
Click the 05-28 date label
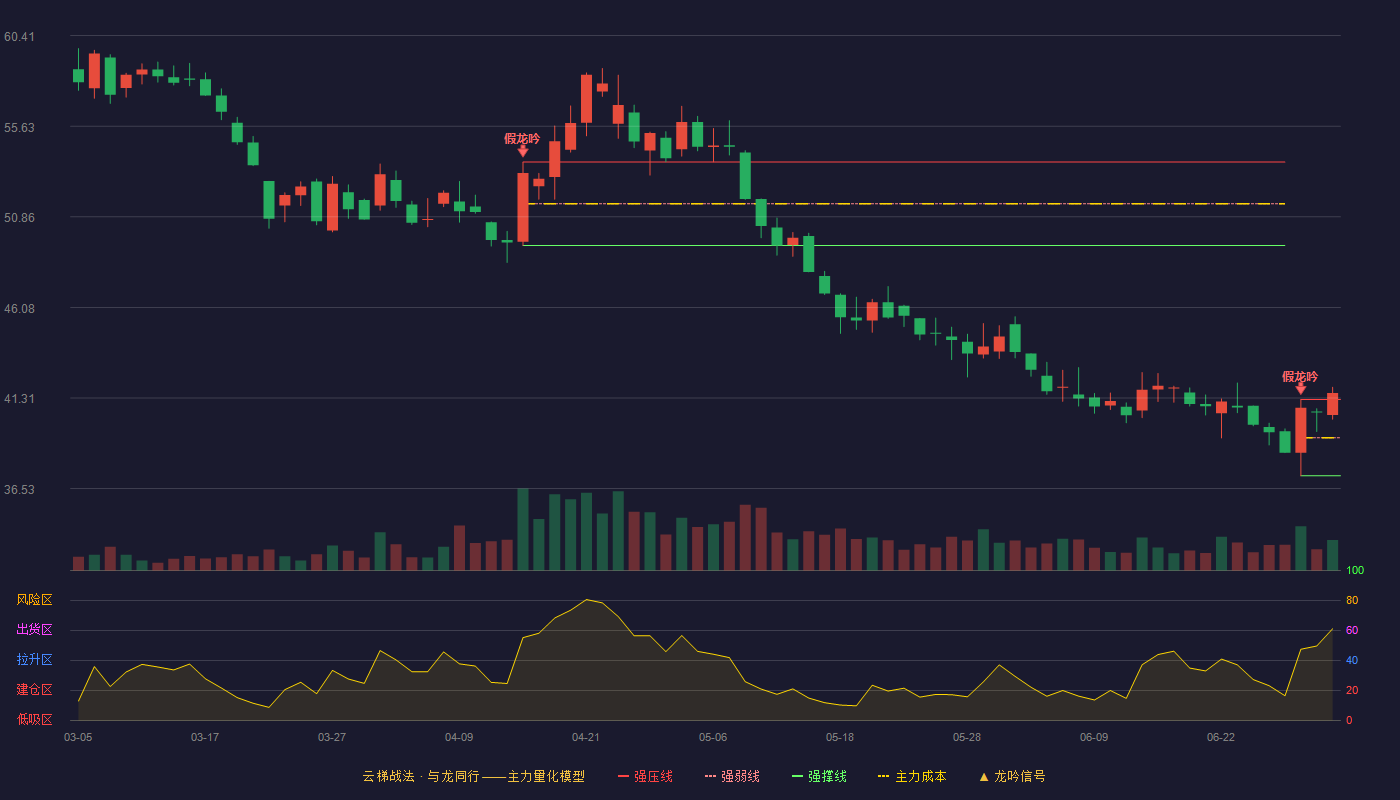pyautogui.click(x=967, y=737)
